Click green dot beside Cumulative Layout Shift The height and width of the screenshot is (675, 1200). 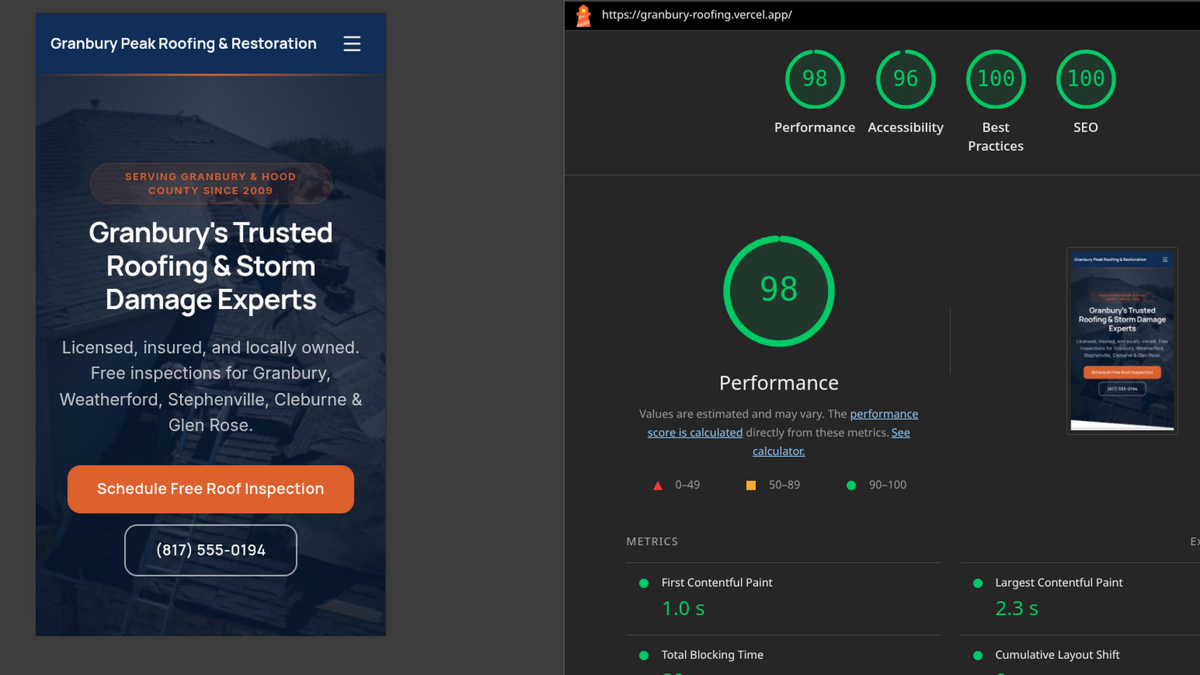click(978, 655)
